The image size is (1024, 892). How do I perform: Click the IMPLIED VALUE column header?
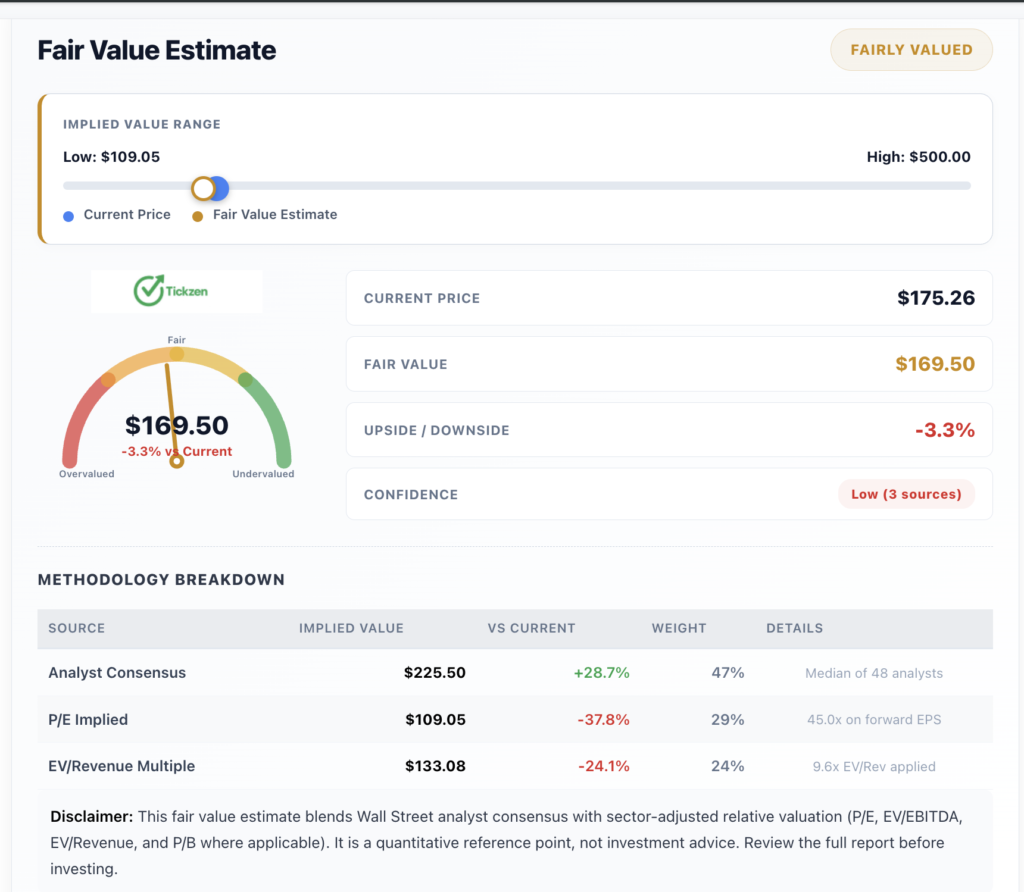(x=351, y=628)
